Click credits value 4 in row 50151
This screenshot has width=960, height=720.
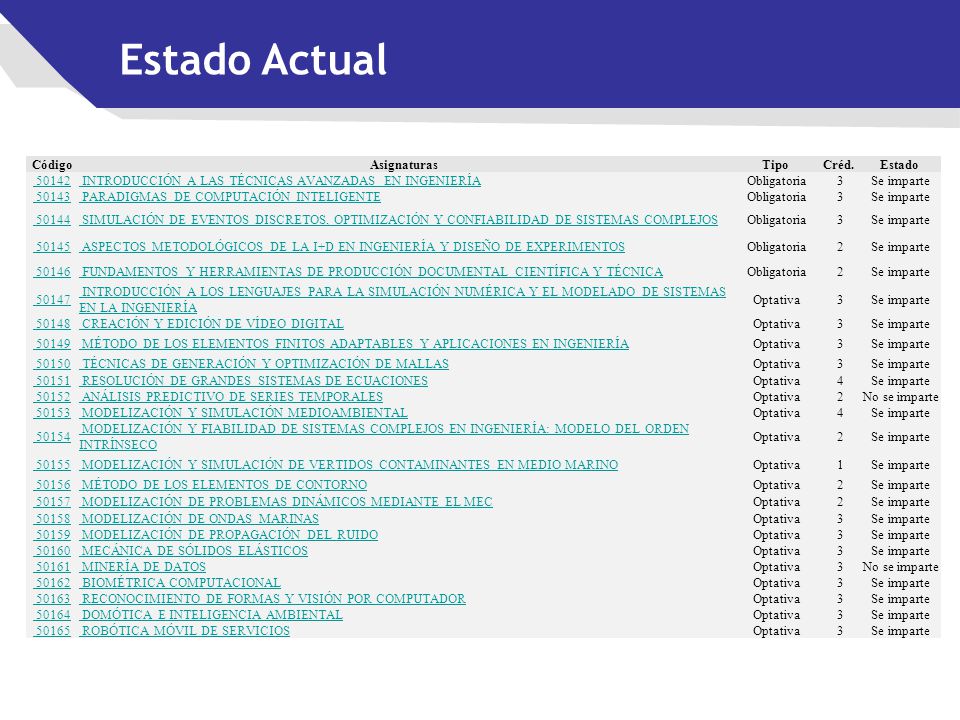tap(840, 381)
